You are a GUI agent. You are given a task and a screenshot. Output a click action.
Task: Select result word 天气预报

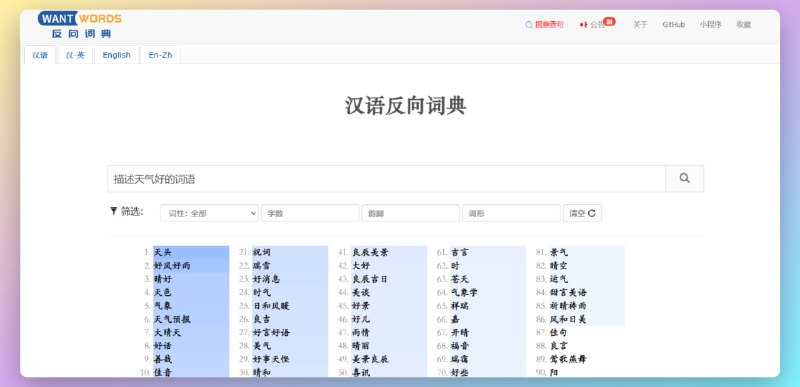point(172,319)
